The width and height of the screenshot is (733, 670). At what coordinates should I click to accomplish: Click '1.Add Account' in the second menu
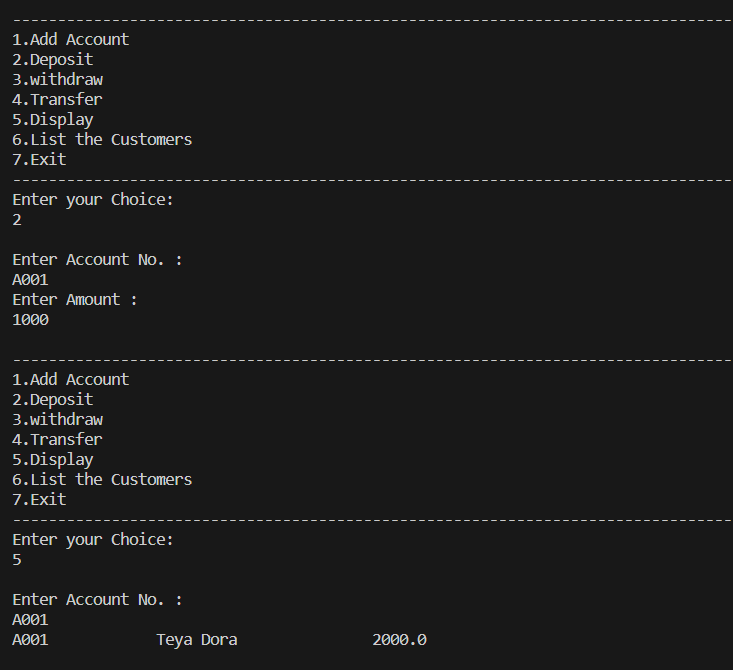click(71, 380)
